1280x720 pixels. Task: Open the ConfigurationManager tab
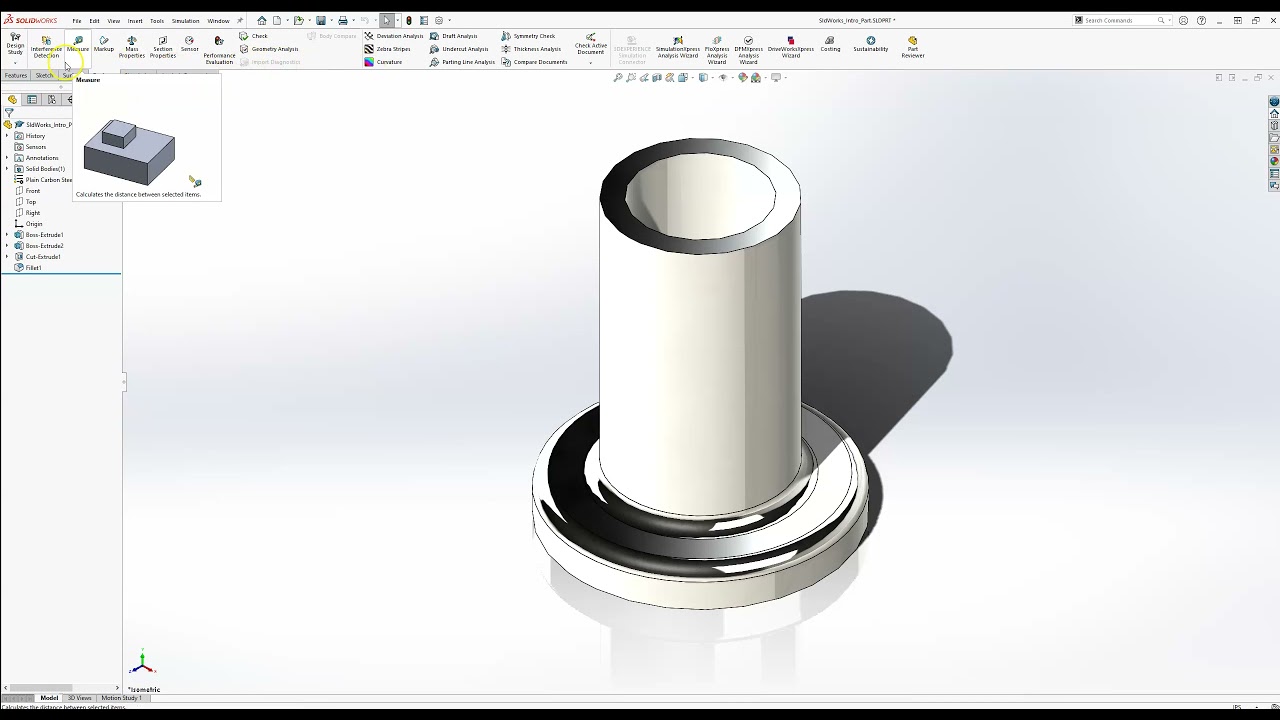click(52, 99)
